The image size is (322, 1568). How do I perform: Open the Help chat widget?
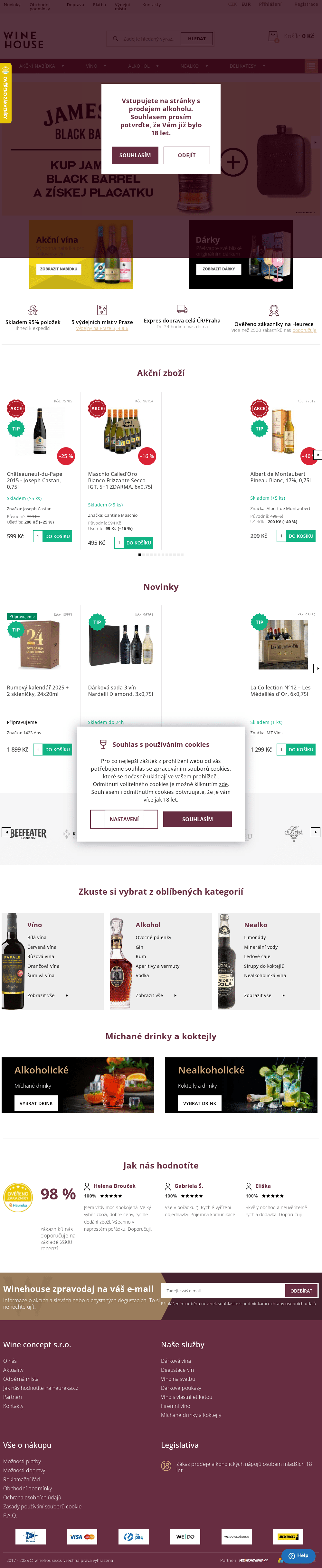tap(298, 1554)
